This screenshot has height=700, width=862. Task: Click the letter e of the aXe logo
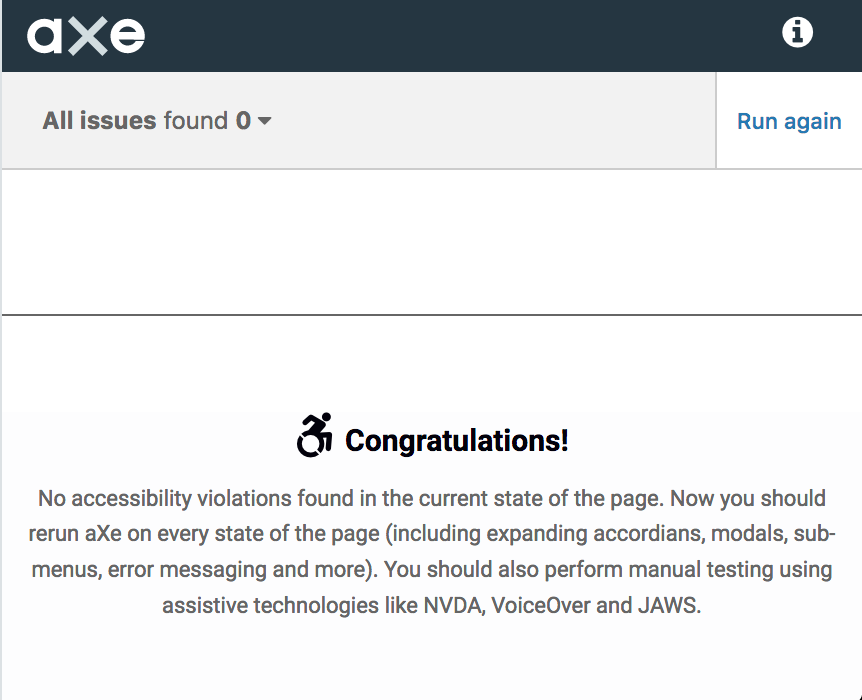[127, 36]
